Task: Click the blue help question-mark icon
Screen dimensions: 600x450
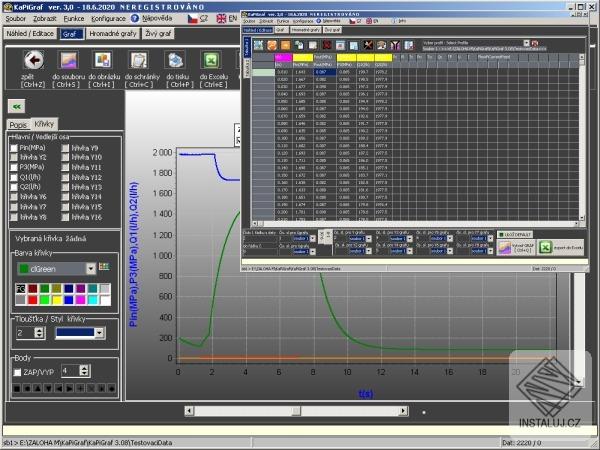Action: tap(135, 18)
